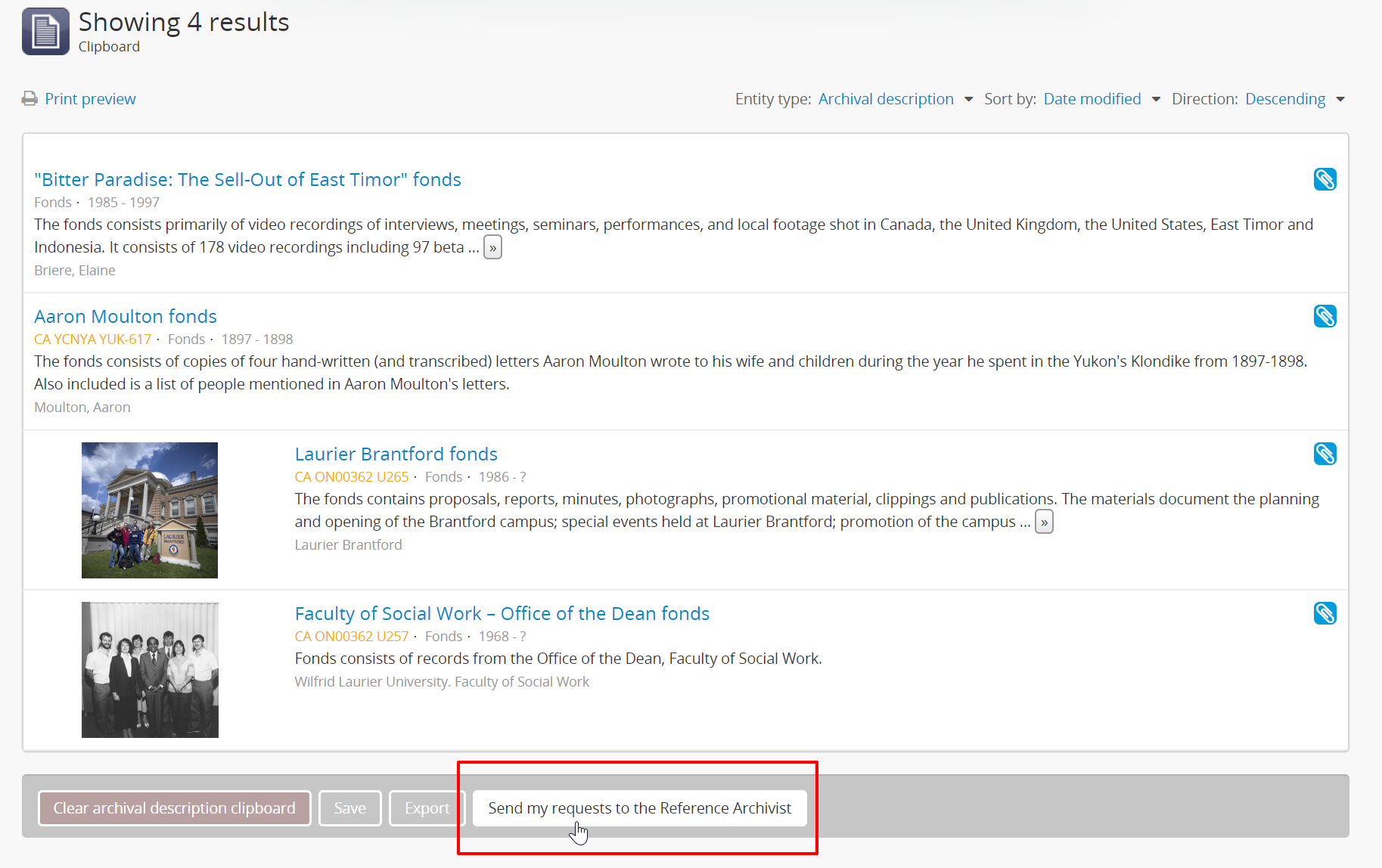This screenshot has height=868, width=1382.
Task: Open the Sort by Date modified dropdown
Action: 1101,99
